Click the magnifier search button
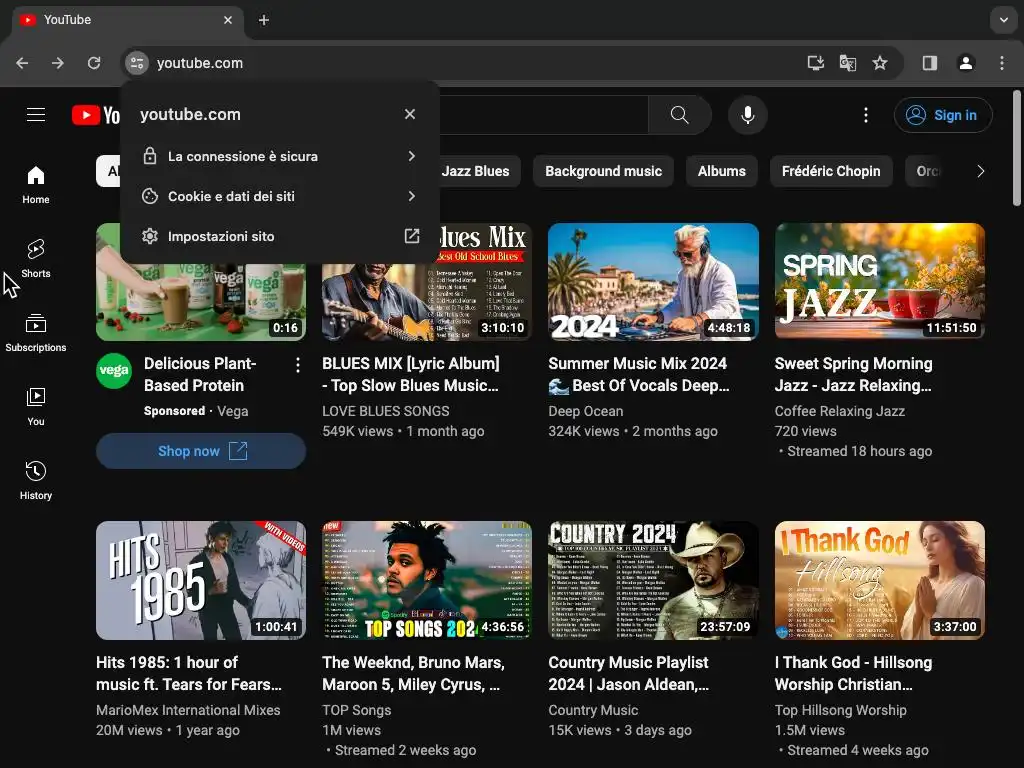Image resolution: width=1024 pixels, height=768 pixels. coord(679,115)
